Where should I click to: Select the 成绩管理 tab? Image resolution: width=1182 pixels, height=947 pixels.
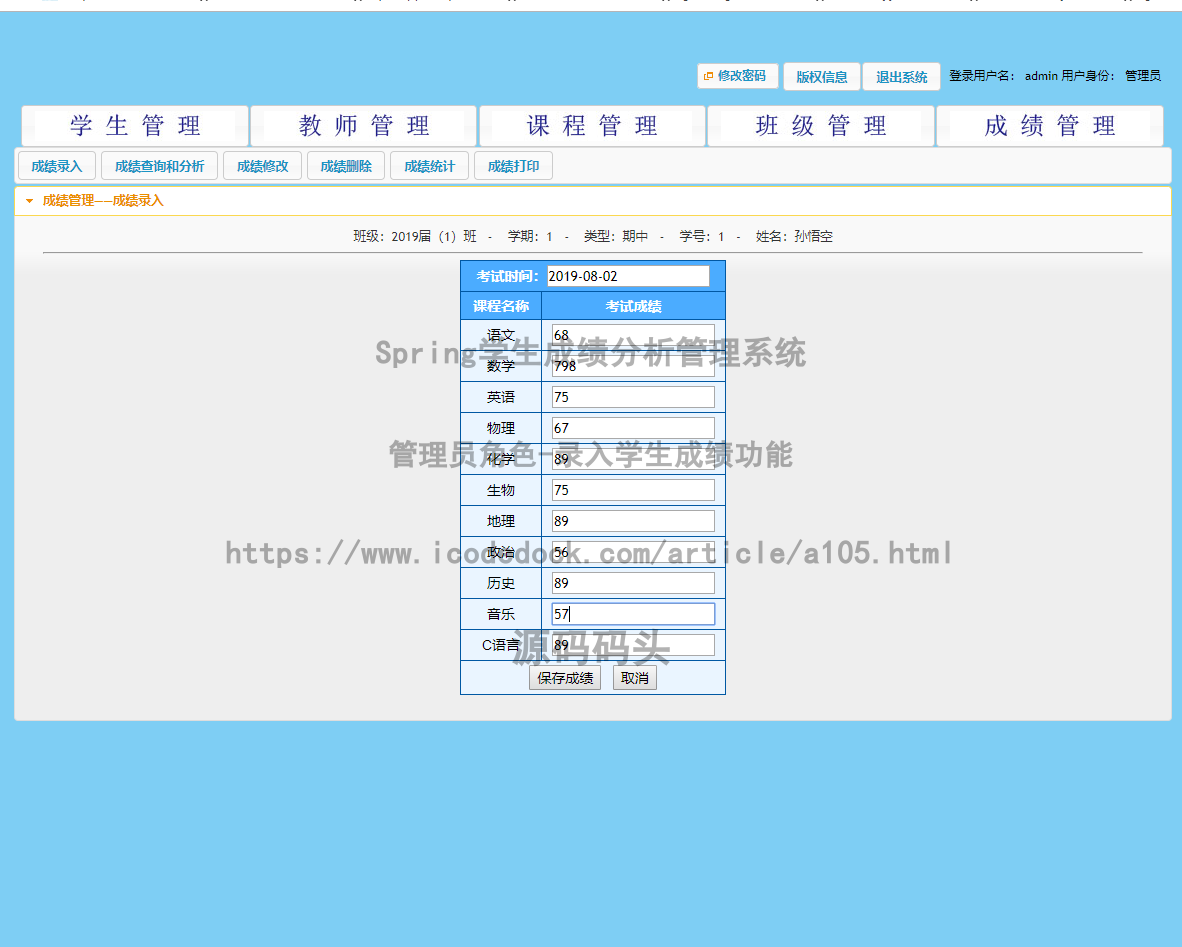click(1049, 126)
